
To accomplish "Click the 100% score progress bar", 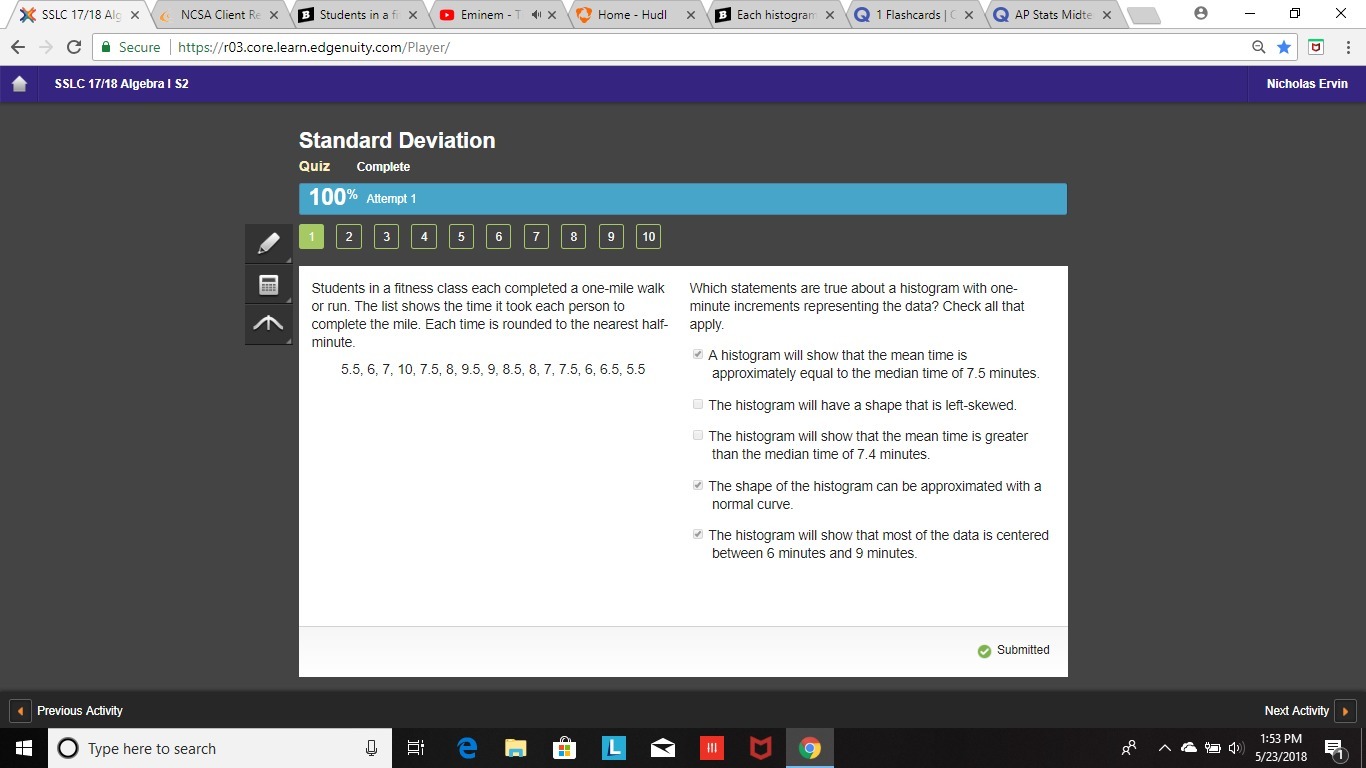I will click(x=682, y=198).
